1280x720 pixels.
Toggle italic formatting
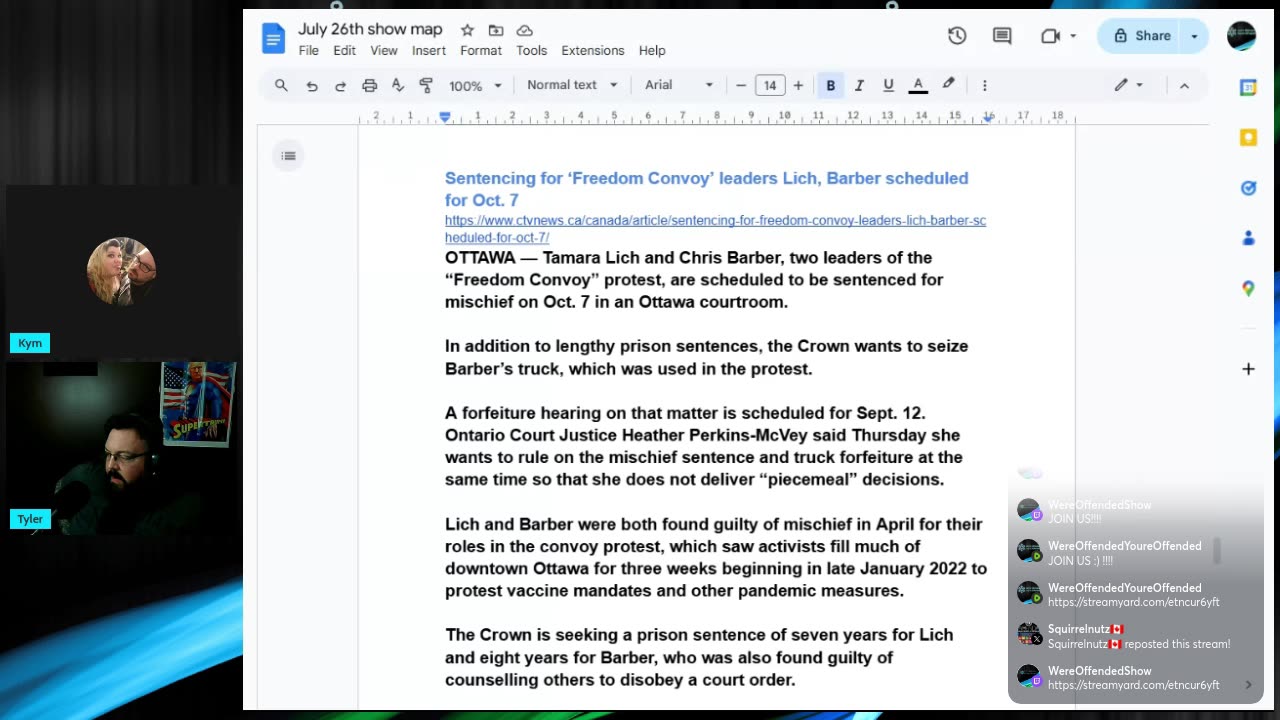click(859, 85)
